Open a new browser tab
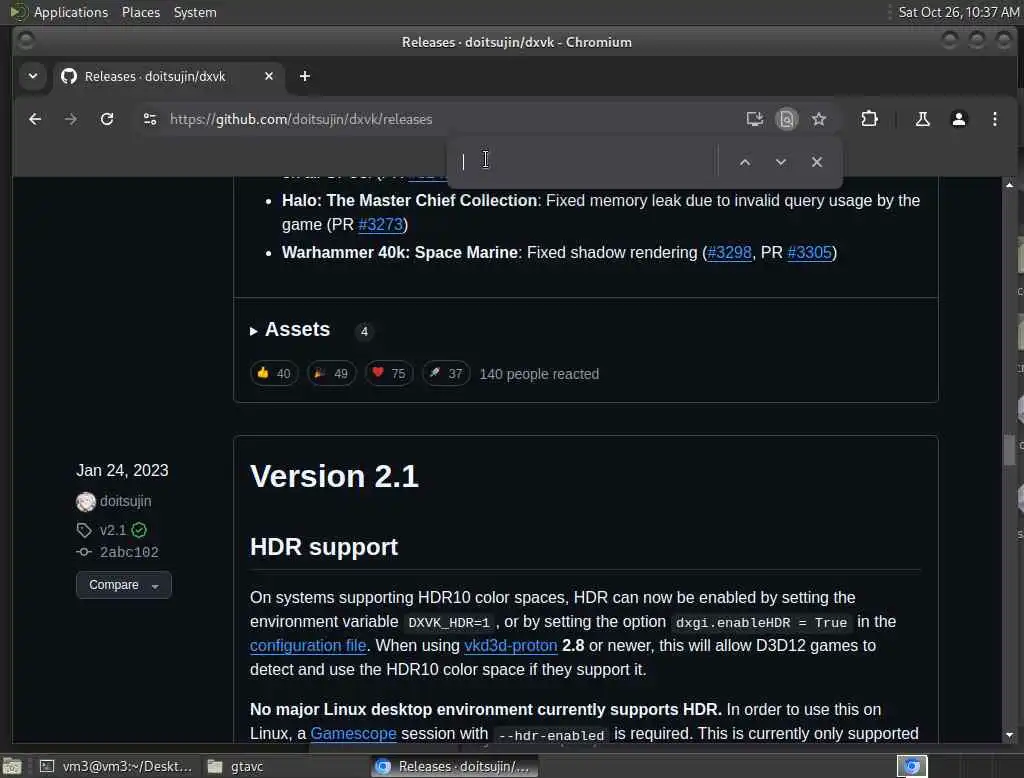Screen dimensions: 1024x778 pos(304,76)
